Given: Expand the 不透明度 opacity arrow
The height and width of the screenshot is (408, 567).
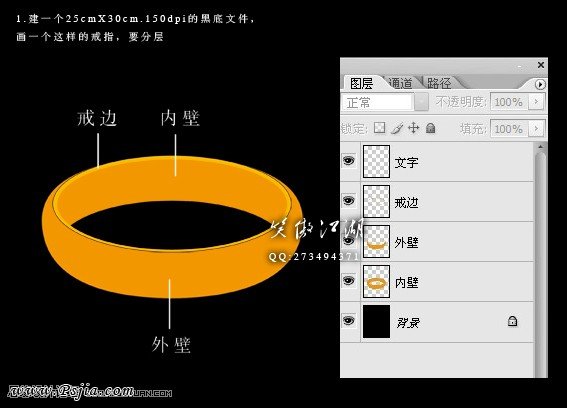Looking at the screenshot, I should click(536, 102).
